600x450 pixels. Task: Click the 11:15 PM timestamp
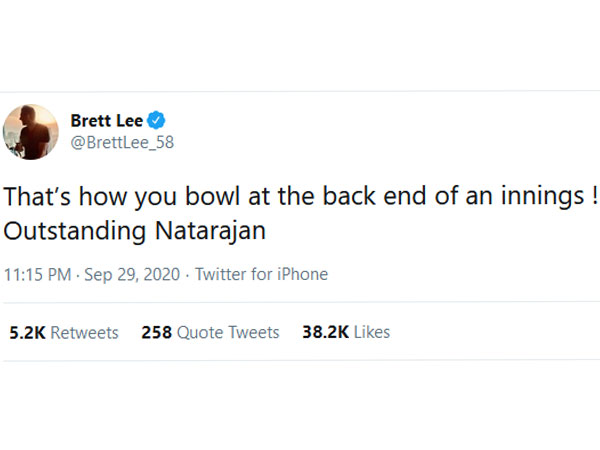[37, 273]
